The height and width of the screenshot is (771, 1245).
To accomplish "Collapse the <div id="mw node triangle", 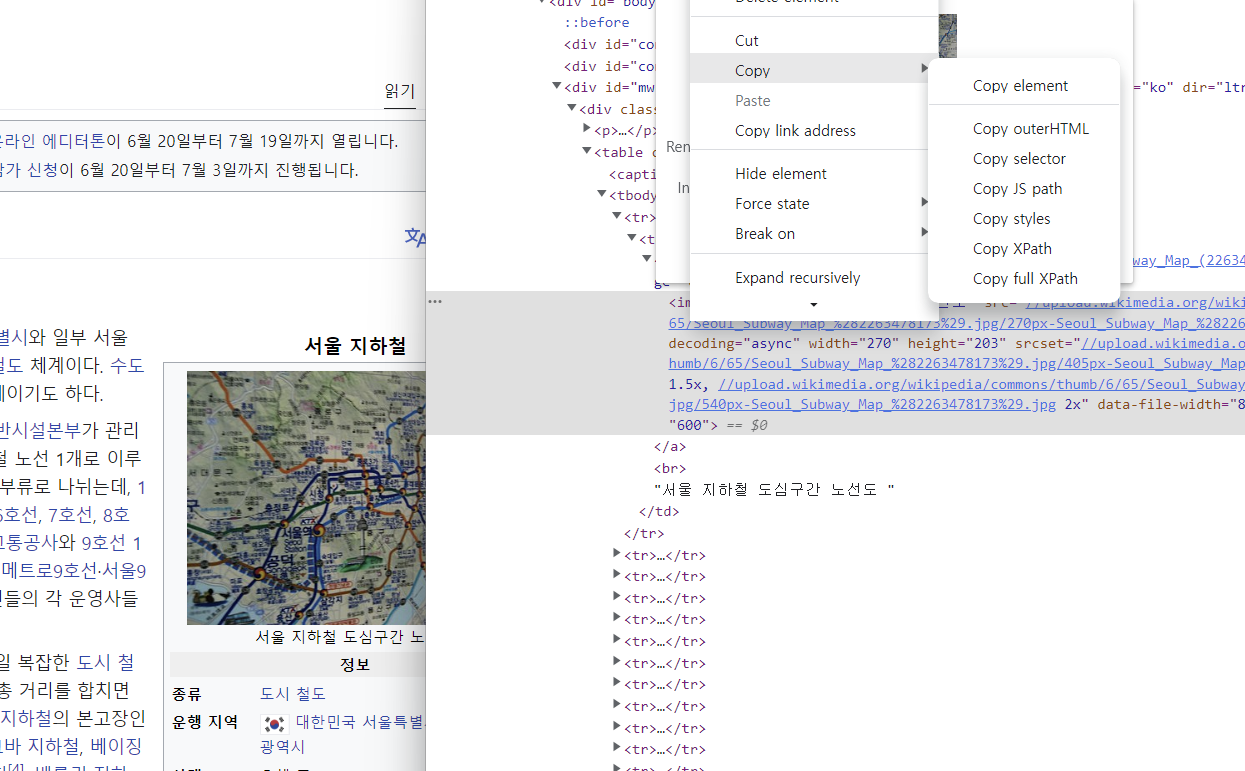I will pyautogui.click(x=557, y=87).
